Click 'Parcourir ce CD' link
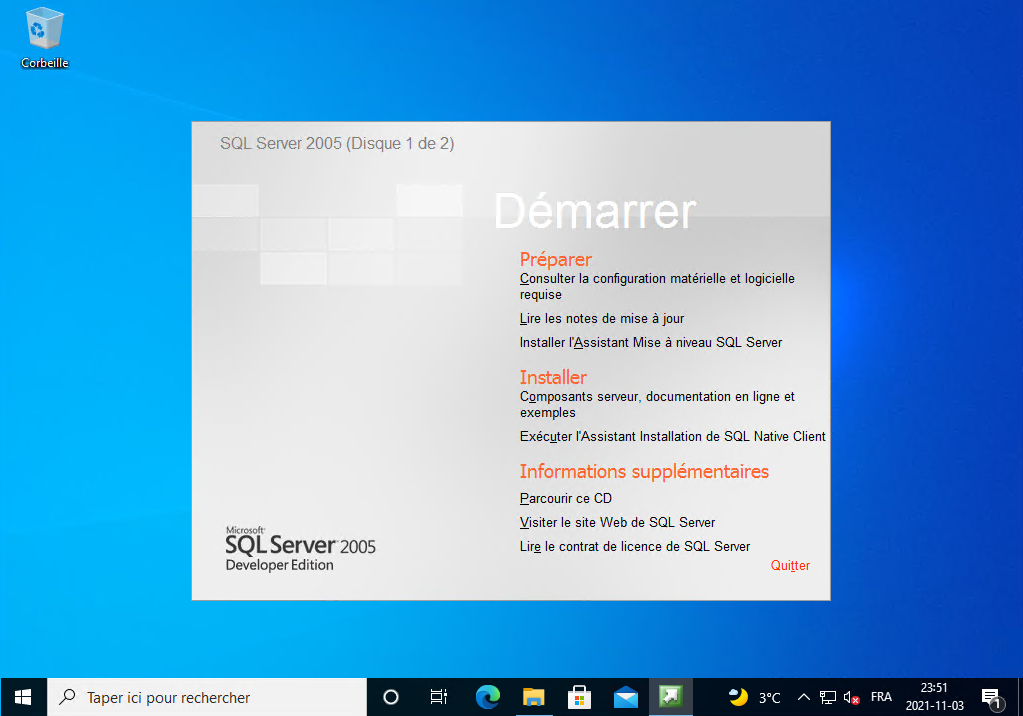The width and height of the screenshot is (1023, 716). [x=566, y=498]
